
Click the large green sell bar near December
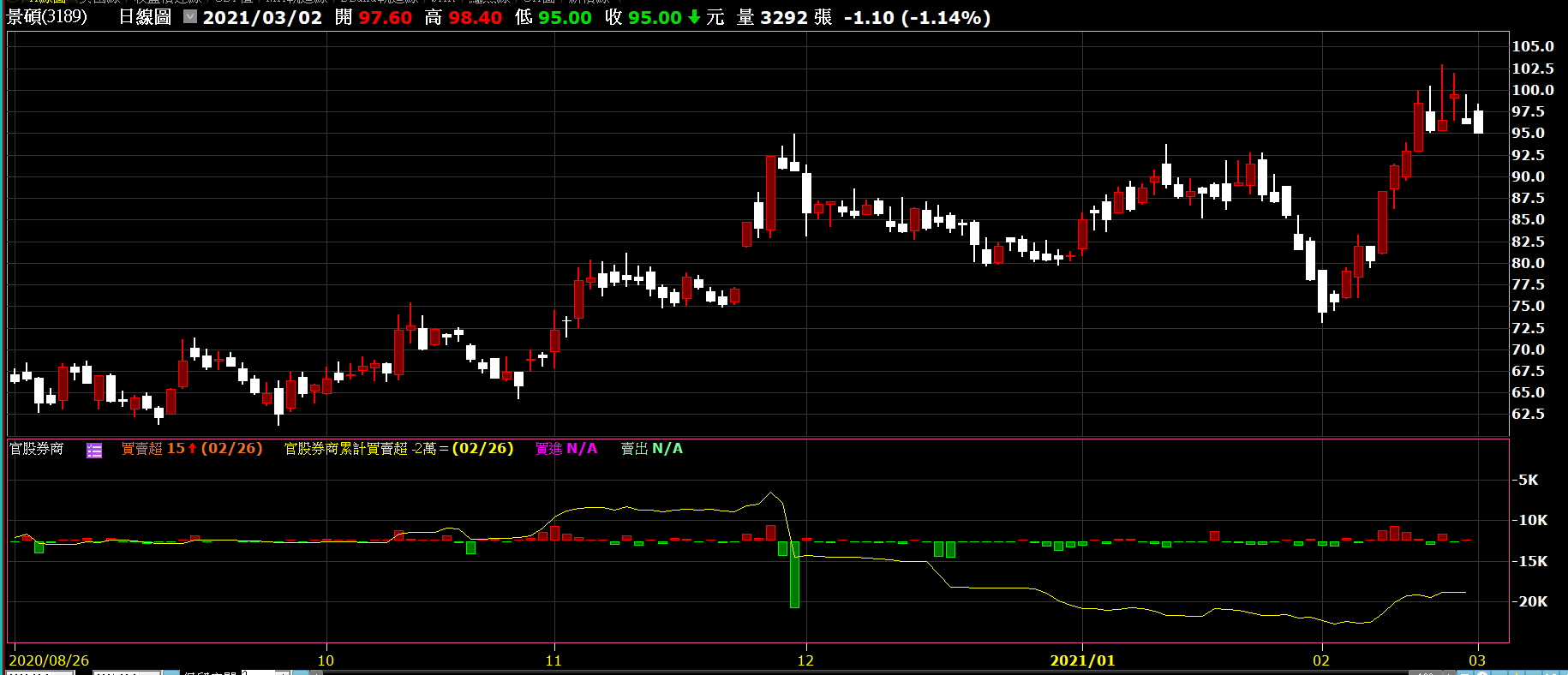click(794, 574)
